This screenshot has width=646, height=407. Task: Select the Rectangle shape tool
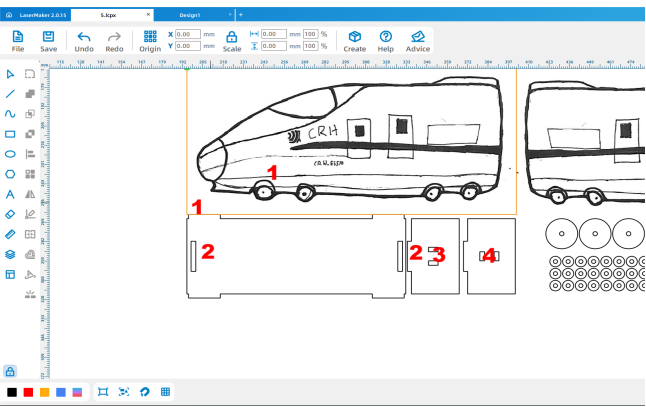10,134
